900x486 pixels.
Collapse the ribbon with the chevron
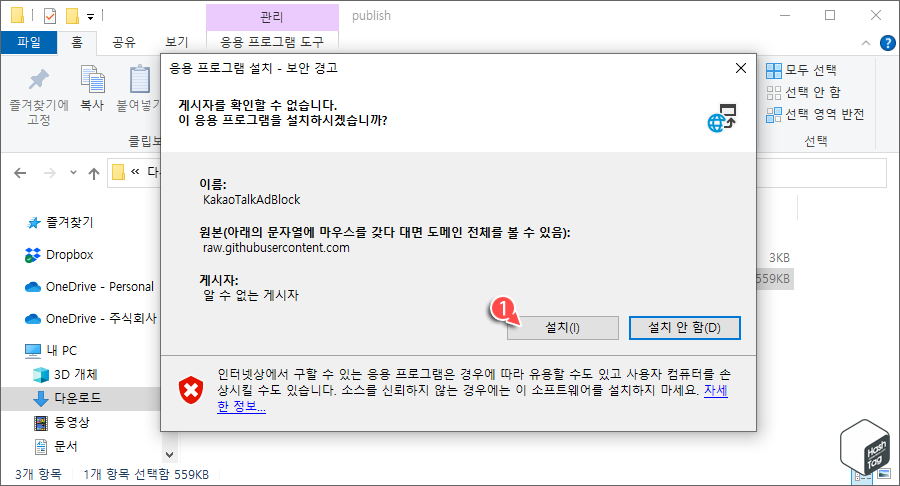coord(866,43)
